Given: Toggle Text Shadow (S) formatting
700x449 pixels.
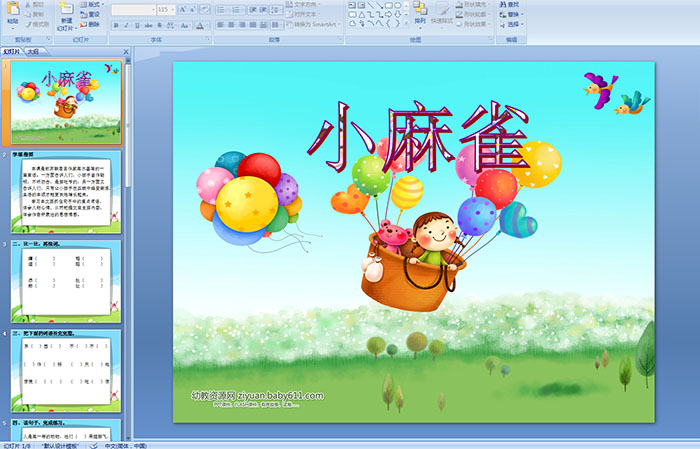Looking at the screenshot, I should [159, 25].
